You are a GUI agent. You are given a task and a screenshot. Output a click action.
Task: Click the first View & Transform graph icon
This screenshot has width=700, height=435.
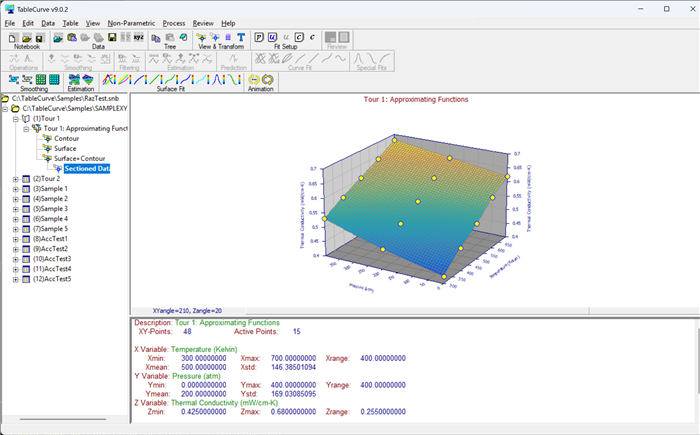tap(201, 38)
